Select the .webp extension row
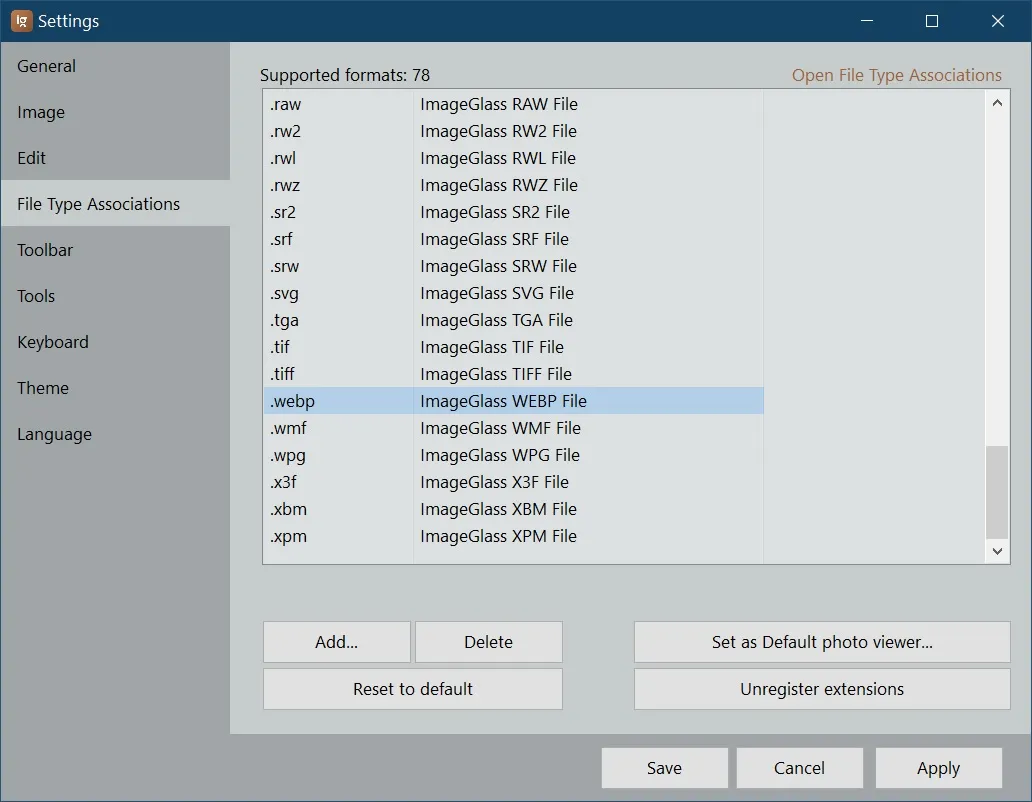The width and height of the screenshot is (1032, 802). pyautogui.click(x=513, y=401)
